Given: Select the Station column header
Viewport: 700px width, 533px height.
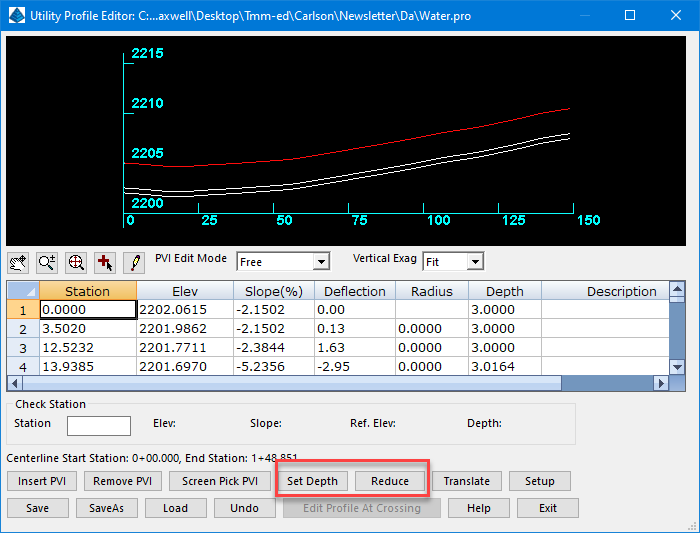Looking at the screenshot, I should point(87,291).
